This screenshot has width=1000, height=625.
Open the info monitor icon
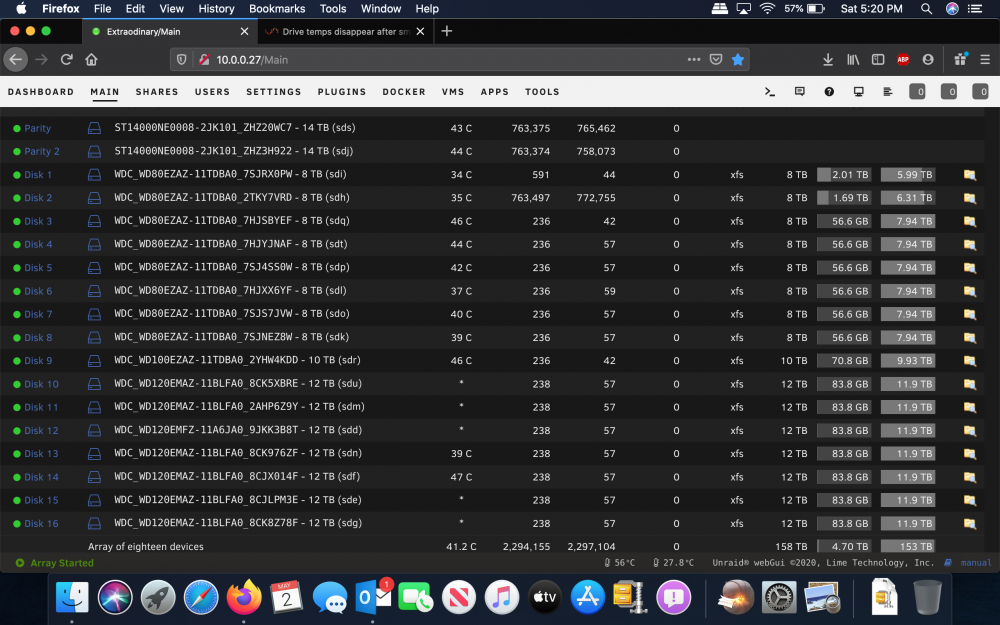(858, 92)
